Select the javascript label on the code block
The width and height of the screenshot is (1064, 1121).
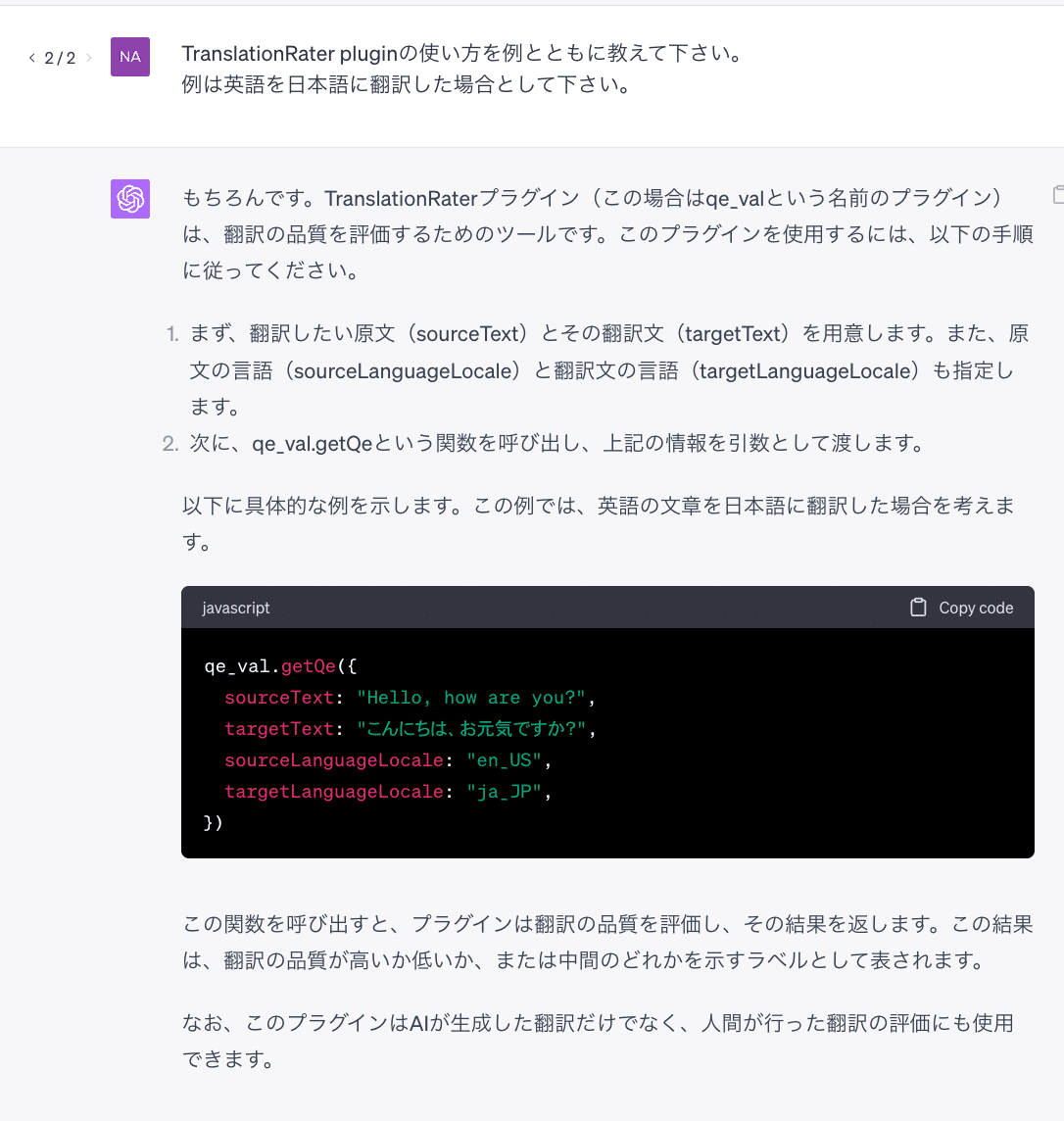pyautogui.click(x=235, y=608)
